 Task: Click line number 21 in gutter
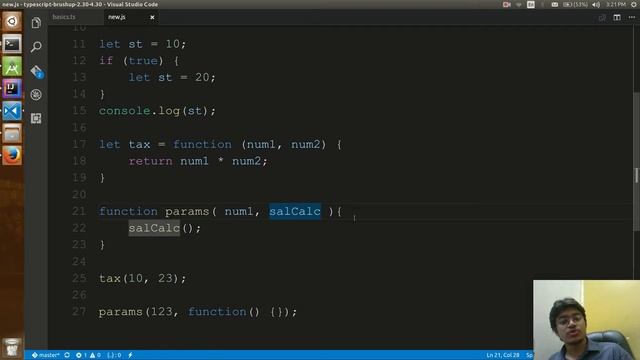(x=79, y=211)
